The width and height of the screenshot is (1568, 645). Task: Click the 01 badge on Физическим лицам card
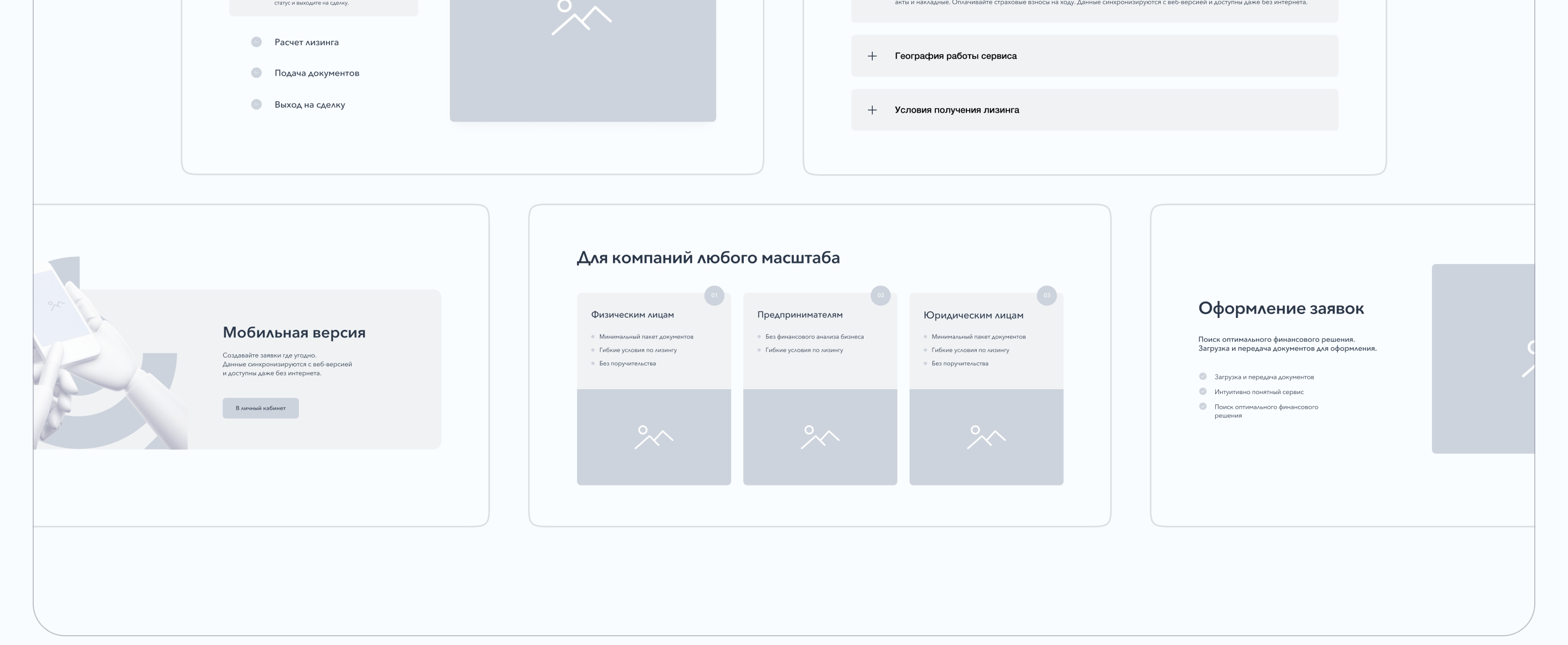tap(714, 296)
